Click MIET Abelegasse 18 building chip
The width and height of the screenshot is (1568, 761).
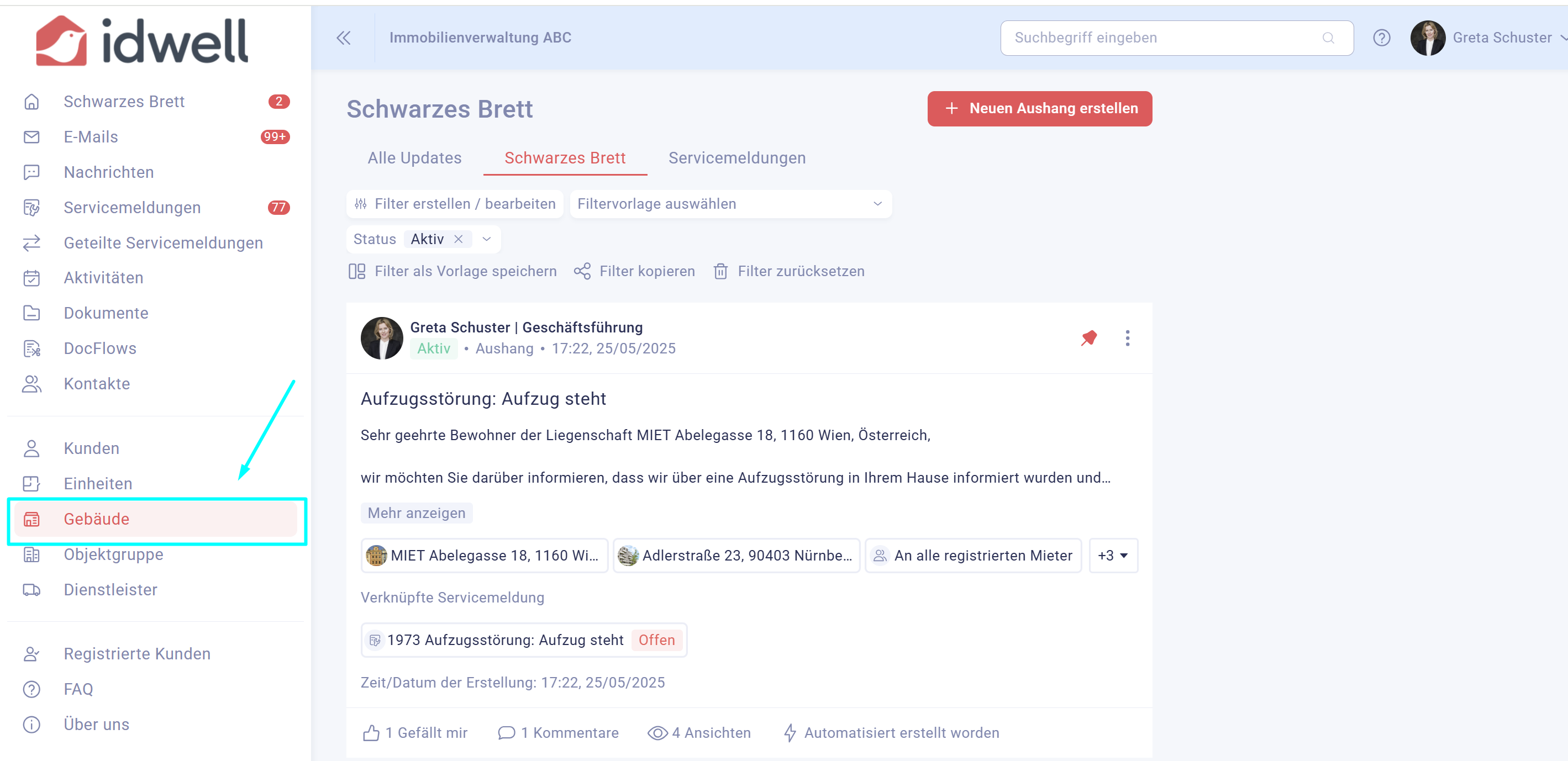(485, 556)
